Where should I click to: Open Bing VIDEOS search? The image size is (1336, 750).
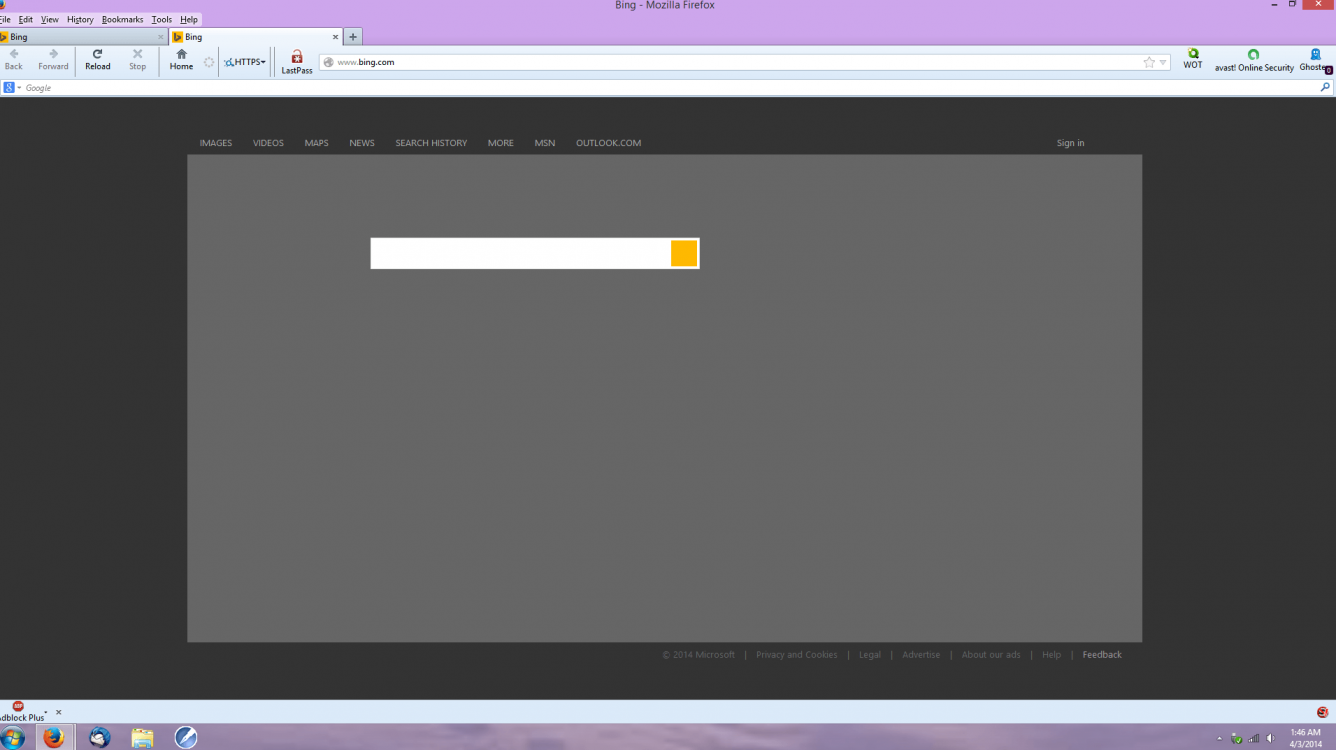268,143
